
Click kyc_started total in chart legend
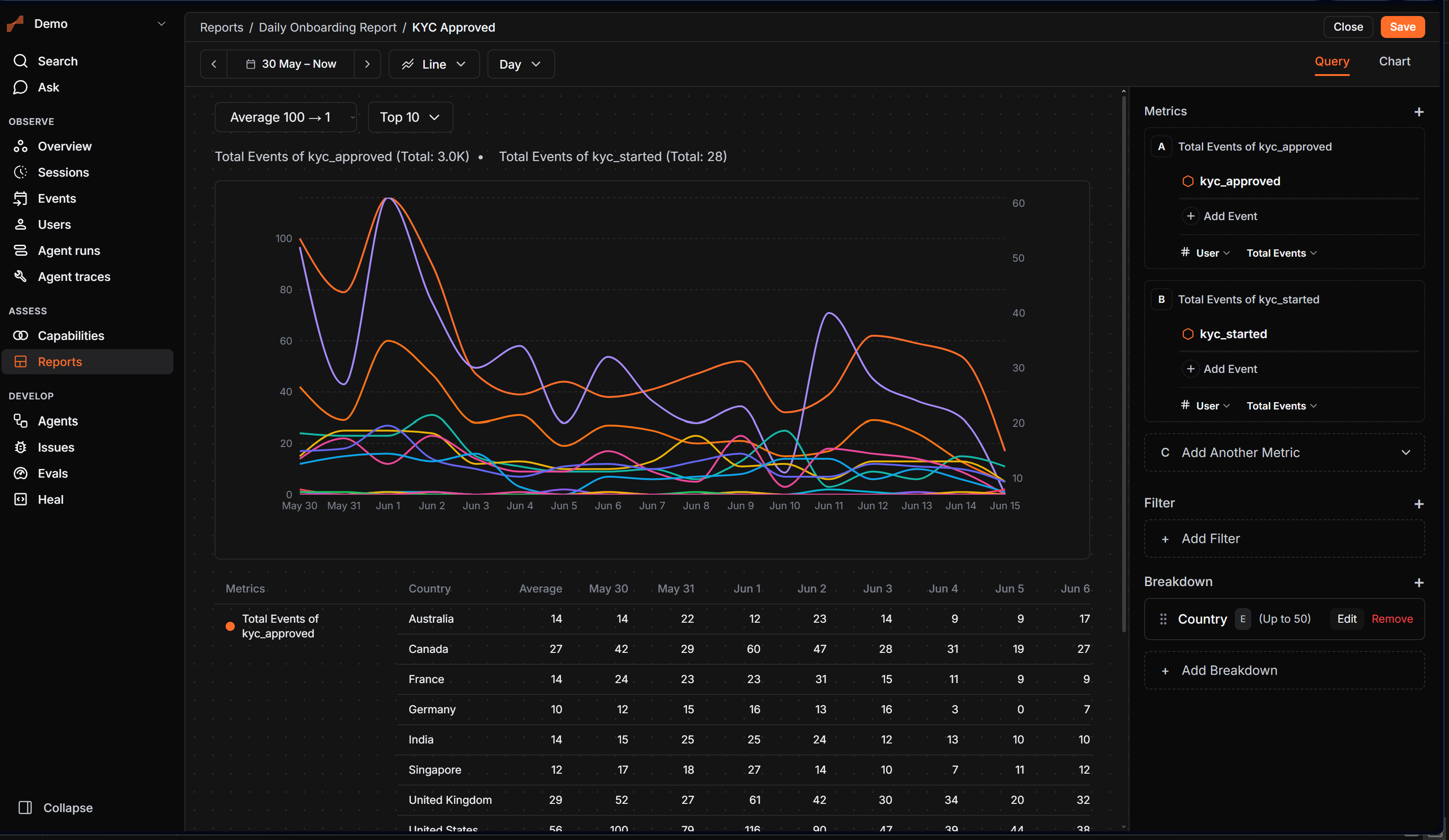click(612, 156)
